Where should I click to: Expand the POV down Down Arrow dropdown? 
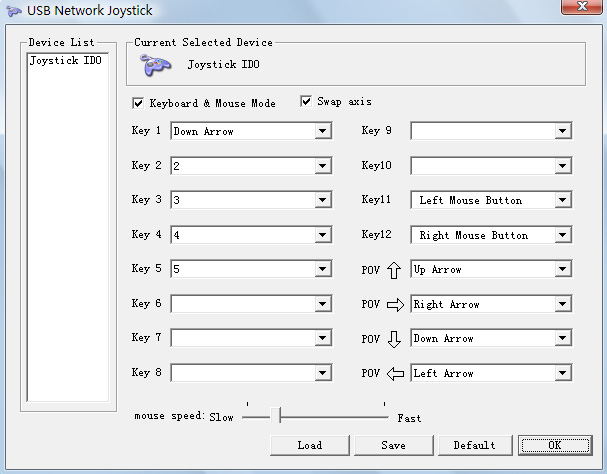click(x=563, y=338)
